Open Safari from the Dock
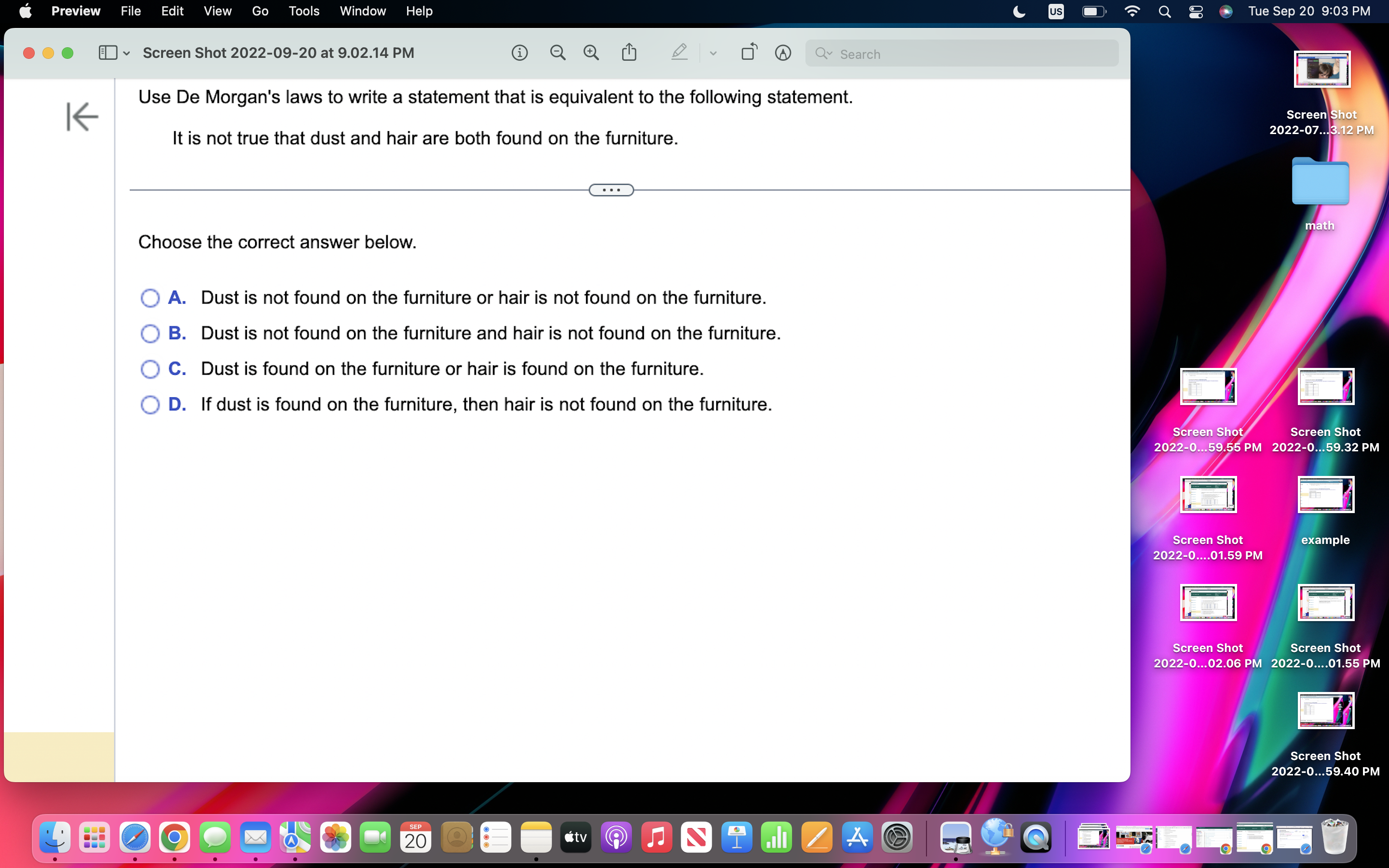 136,838
